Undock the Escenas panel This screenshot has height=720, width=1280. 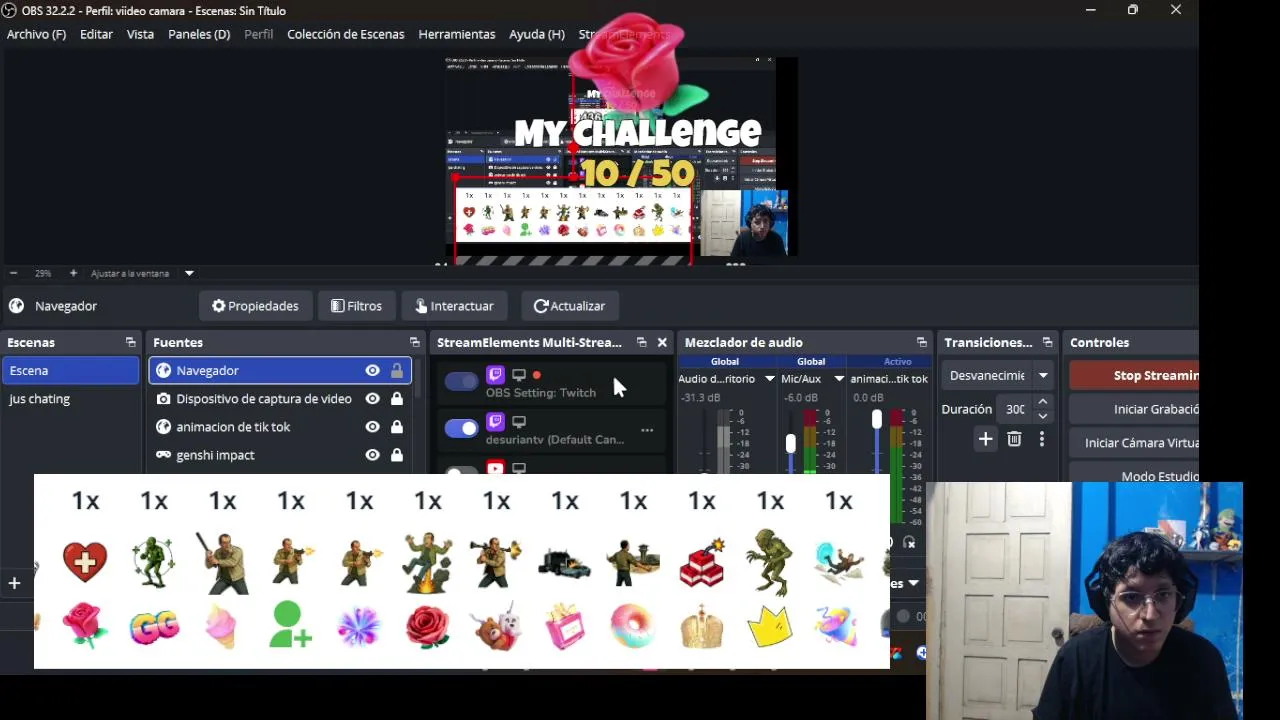click(130, 342)
